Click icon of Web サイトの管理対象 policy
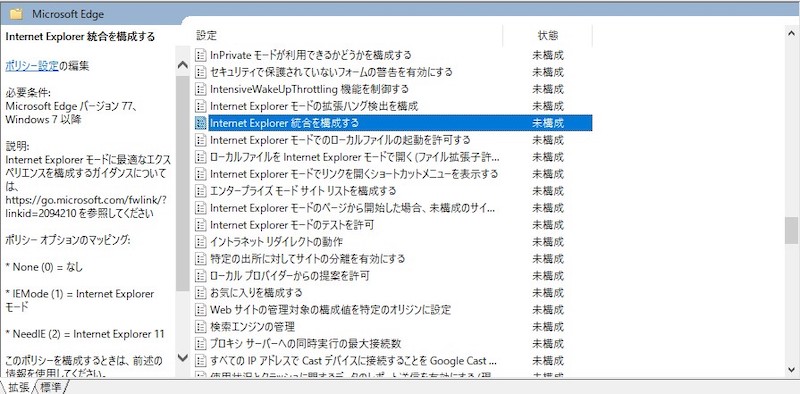 pos(201,309)
